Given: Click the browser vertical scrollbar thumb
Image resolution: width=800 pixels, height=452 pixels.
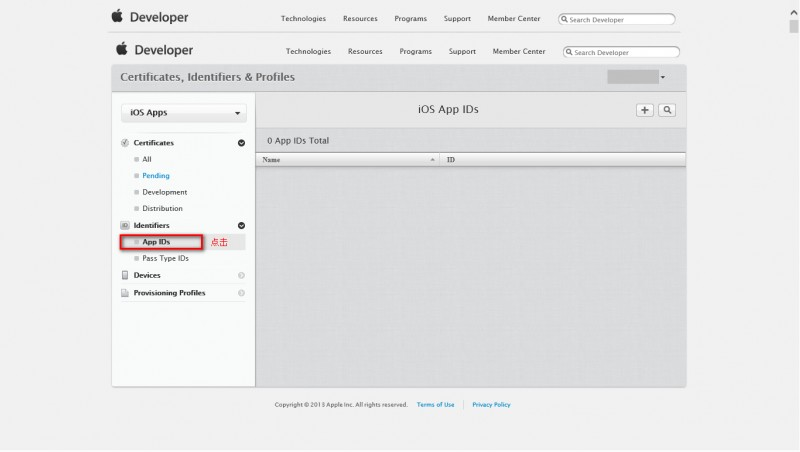Looking at the screenshot, I should pyautogui.click(x=794, y=27).
